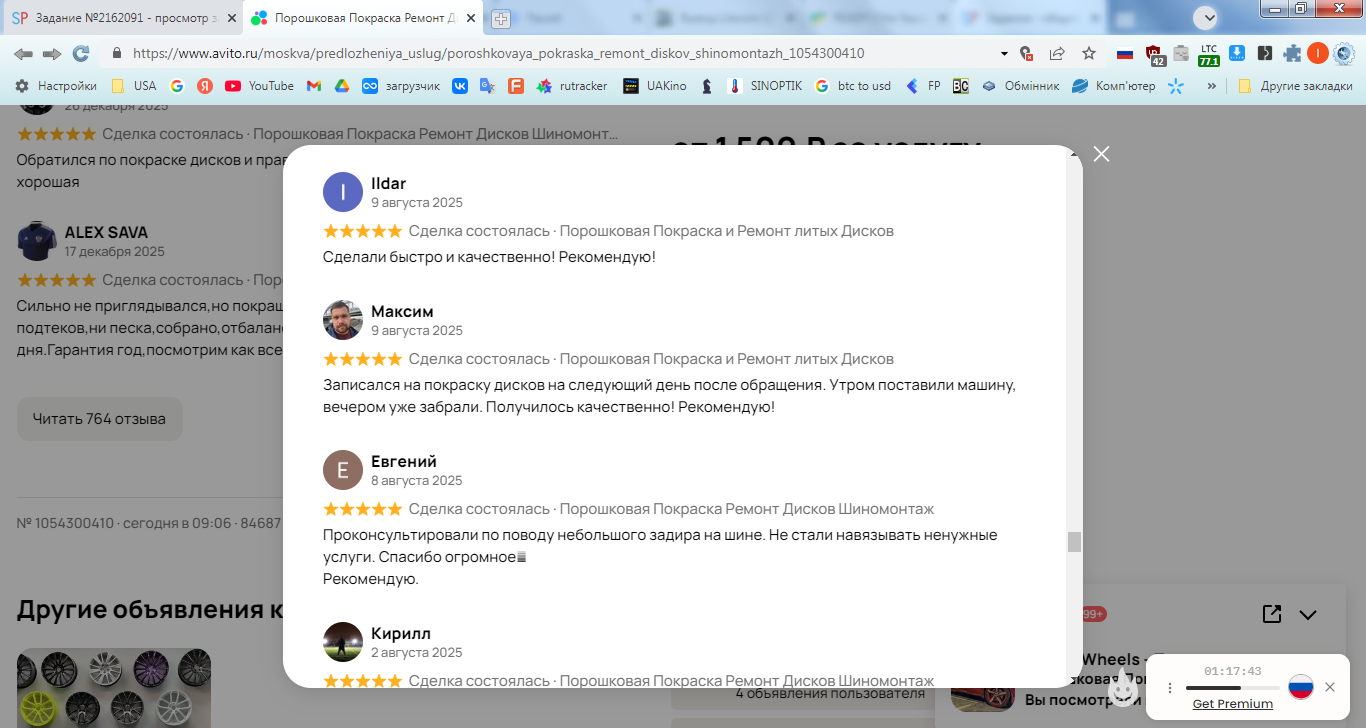Image resolution: width=1366 pixels, height=728 pixels.
Task: Open the Extensions puzzle icon
Action: click(1292, 53)
